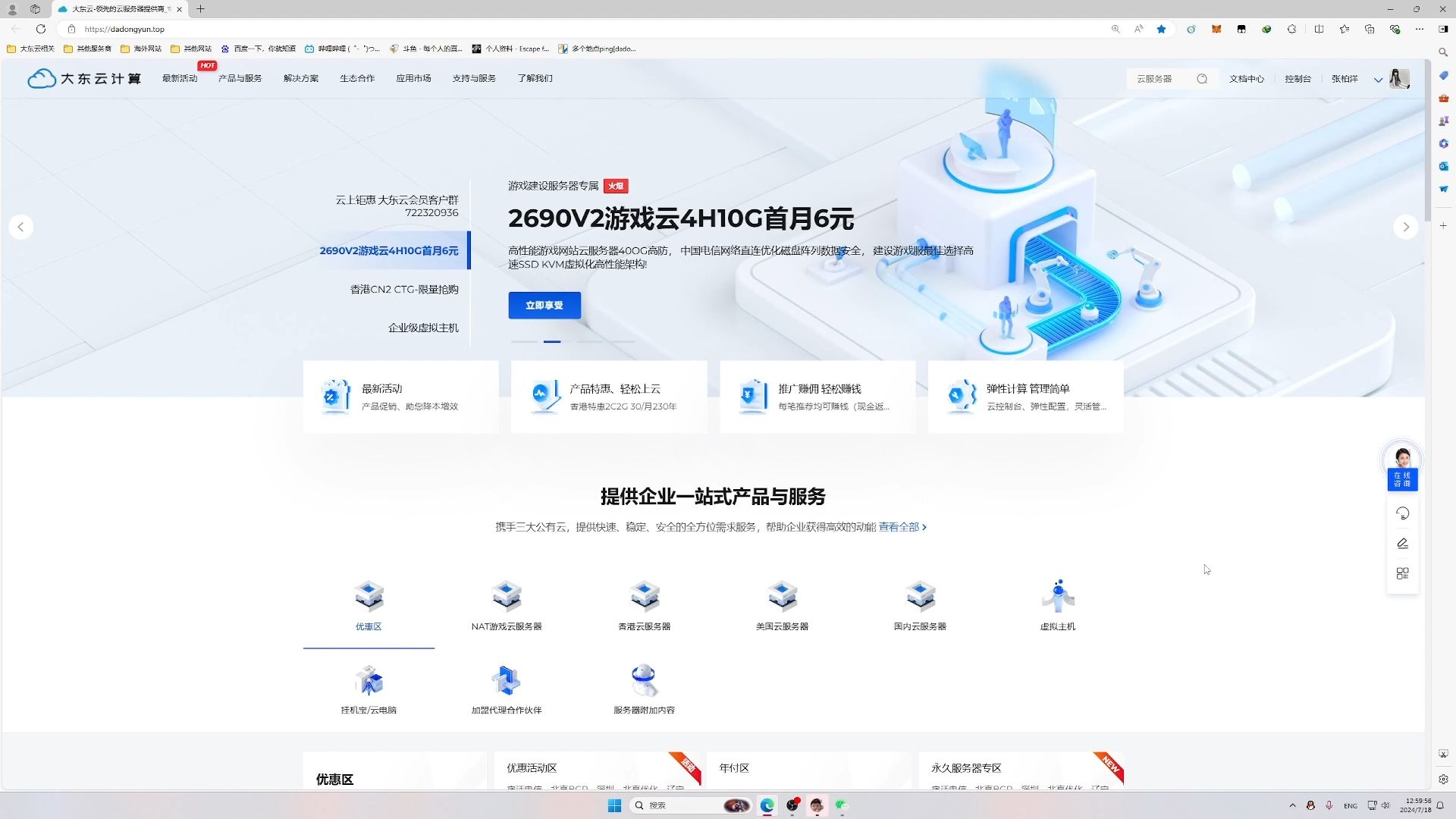The image size is (1456, 819).
Task: Open Microsoft Edge in taskbar
Action: 767,805
